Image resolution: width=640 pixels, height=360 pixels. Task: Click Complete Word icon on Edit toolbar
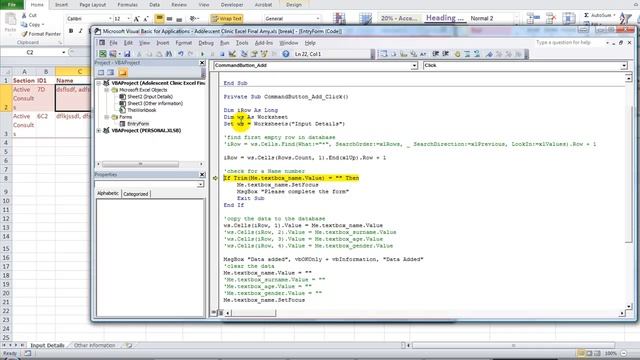423,54
